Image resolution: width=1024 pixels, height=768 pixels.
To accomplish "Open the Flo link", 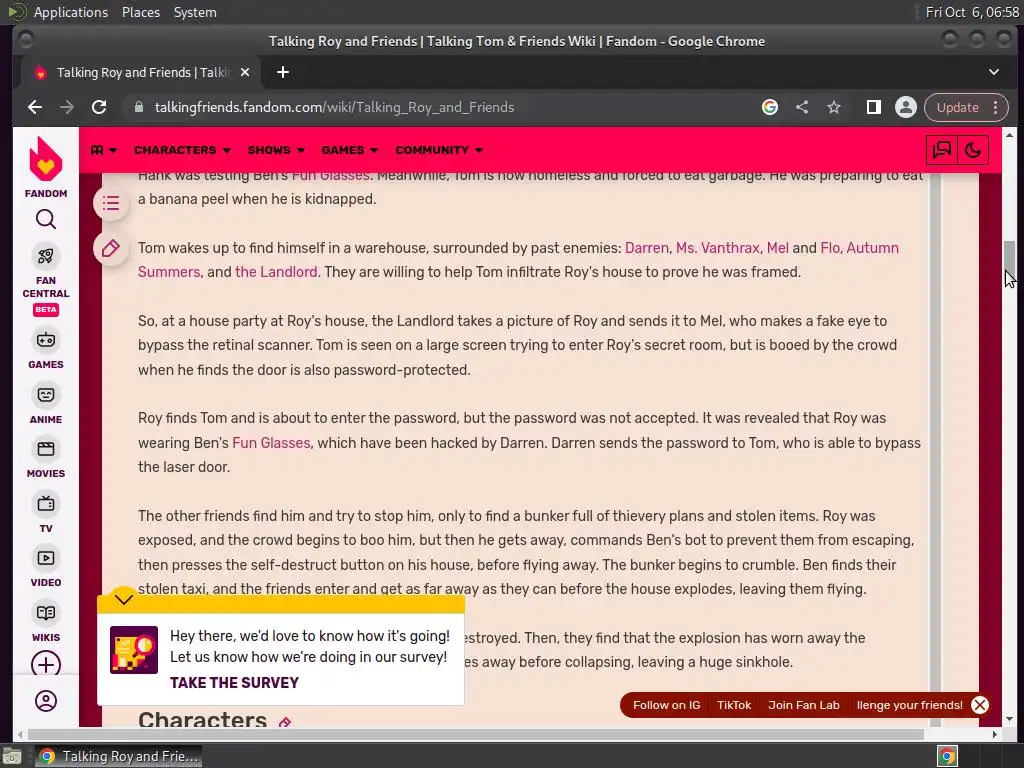I will (829, 248).
